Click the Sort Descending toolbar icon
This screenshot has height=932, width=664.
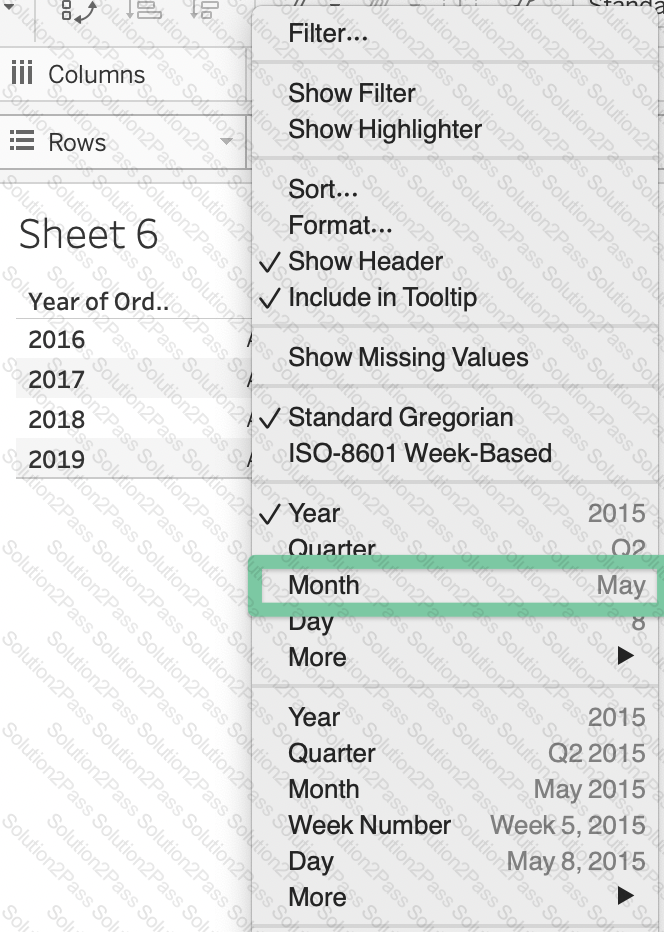[x=205, y=10]
